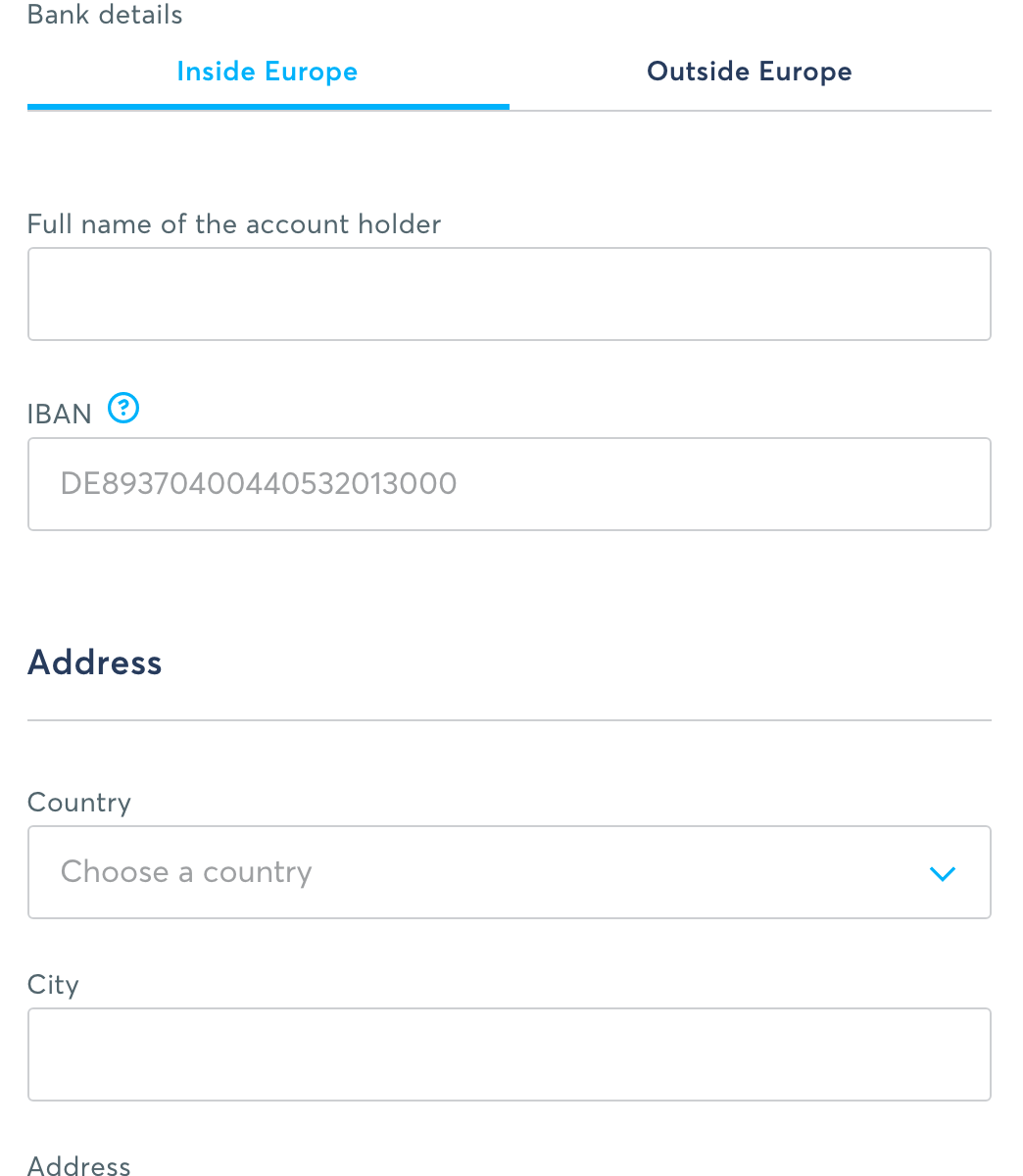Screen dimensions: 1023x1176
Task: Click the divider line under Address heading
Action: pyautogui.click(x=510, y=720)
